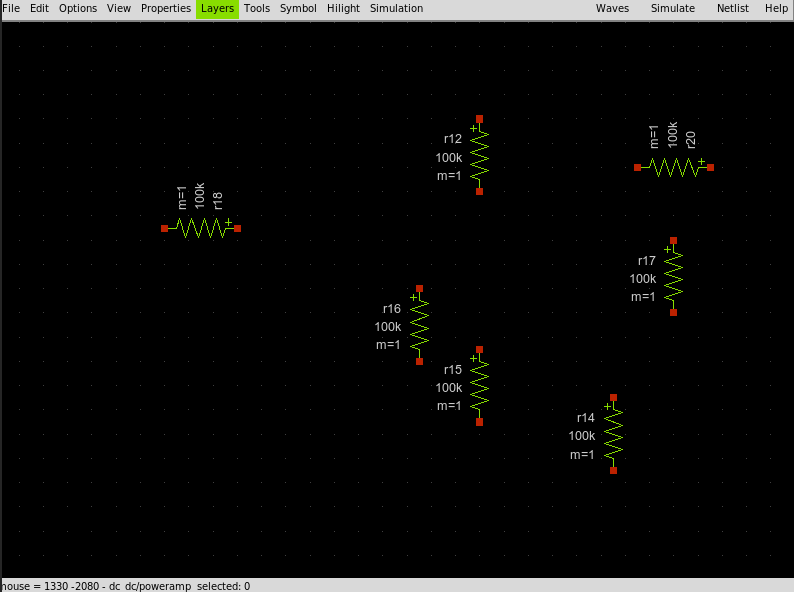Viewport: 794px width, 592px height.
Task: Expand the Properties menu
Action: (166, 8)
